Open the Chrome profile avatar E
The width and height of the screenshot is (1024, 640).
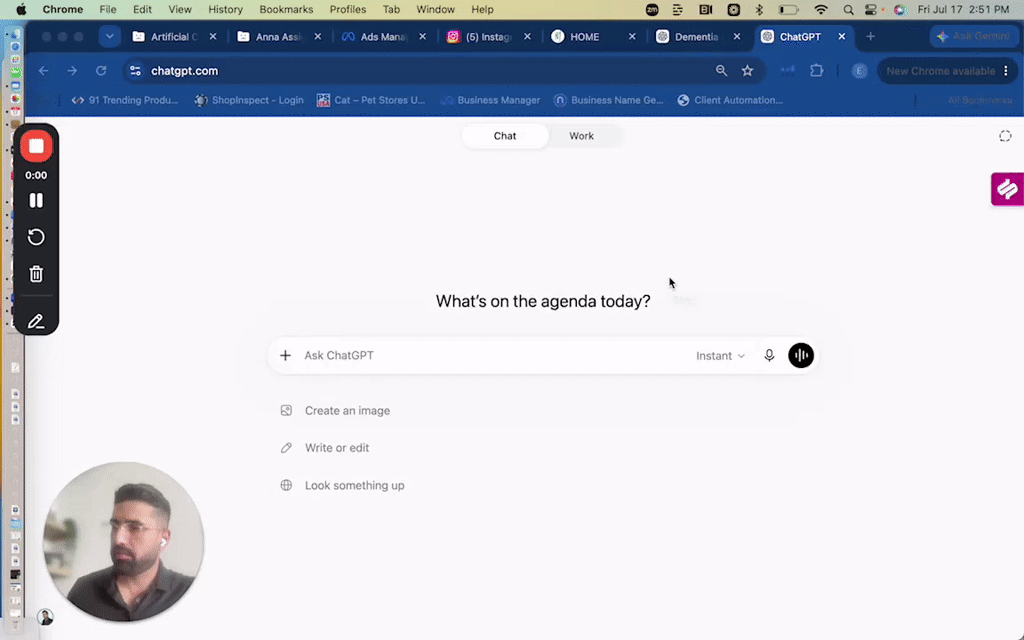[859, 71]
